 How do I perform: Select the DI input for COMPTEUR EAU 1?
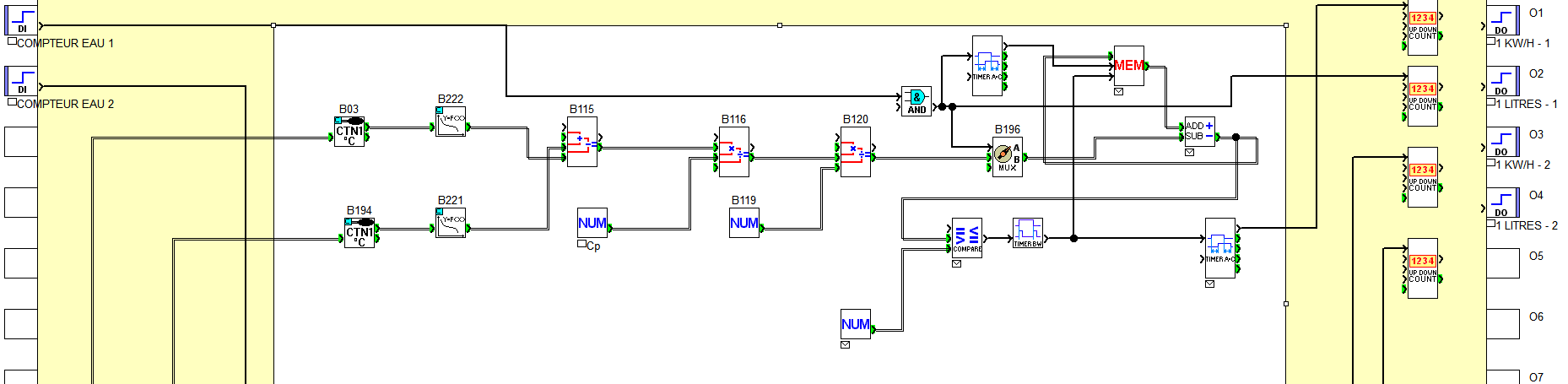click(x=21, y=20)
